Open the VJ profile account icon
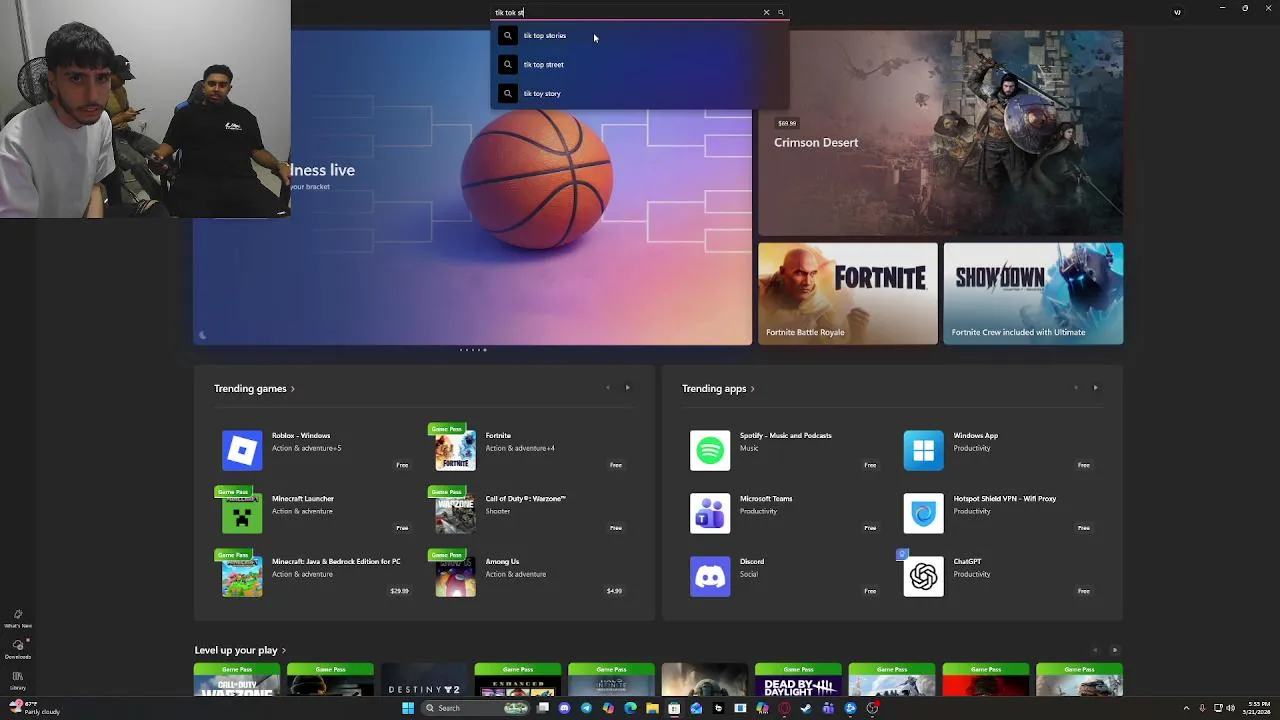Image resolution: width=1280 pixels, height=720 pixels. coord(1177,13)
